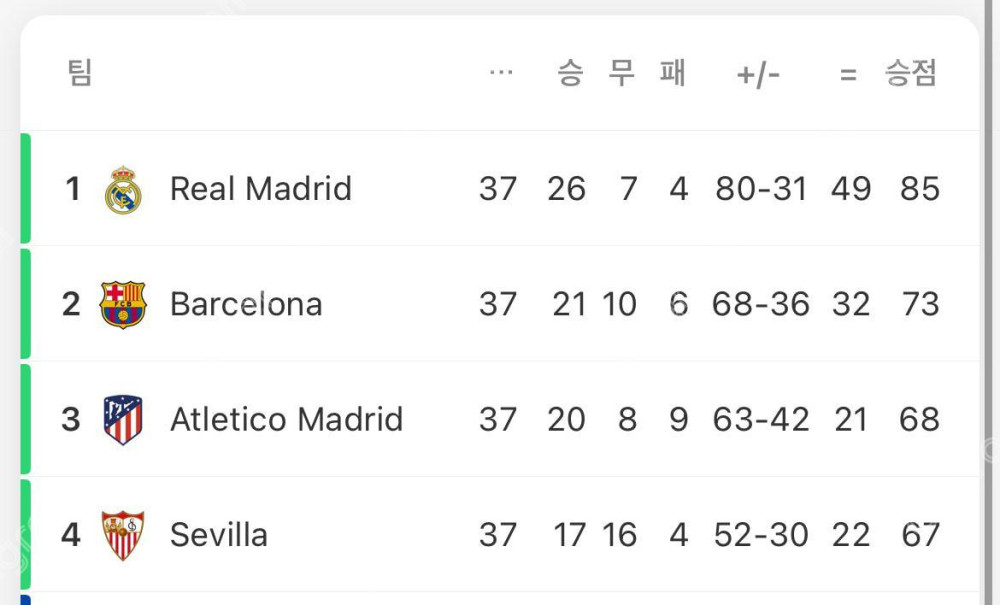The image size is (1000, 605).
Task: Click Real Madrid's 85 points value
Action: [919, 189]
